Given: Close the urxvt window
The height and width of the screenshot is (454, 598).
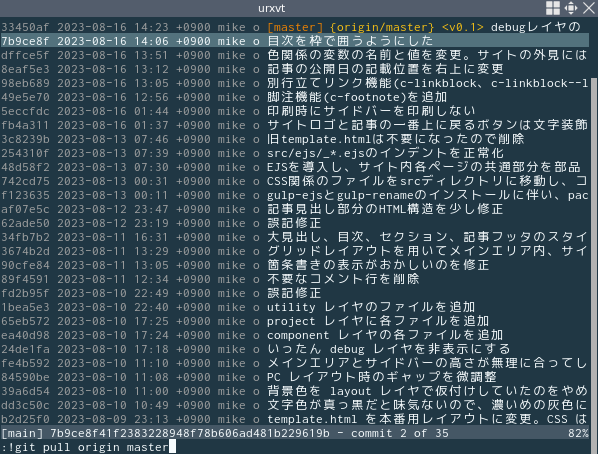Looking at the screenshot, I should [x=588, y=8].
